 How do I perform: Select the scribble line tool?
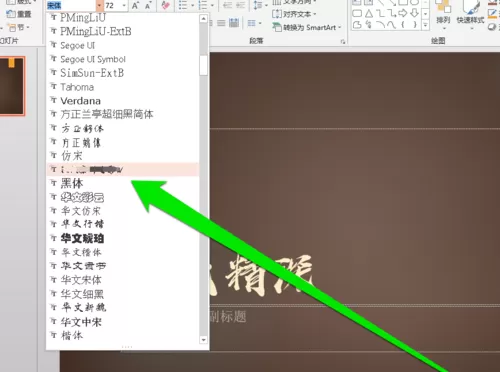[x=368, y=25]
